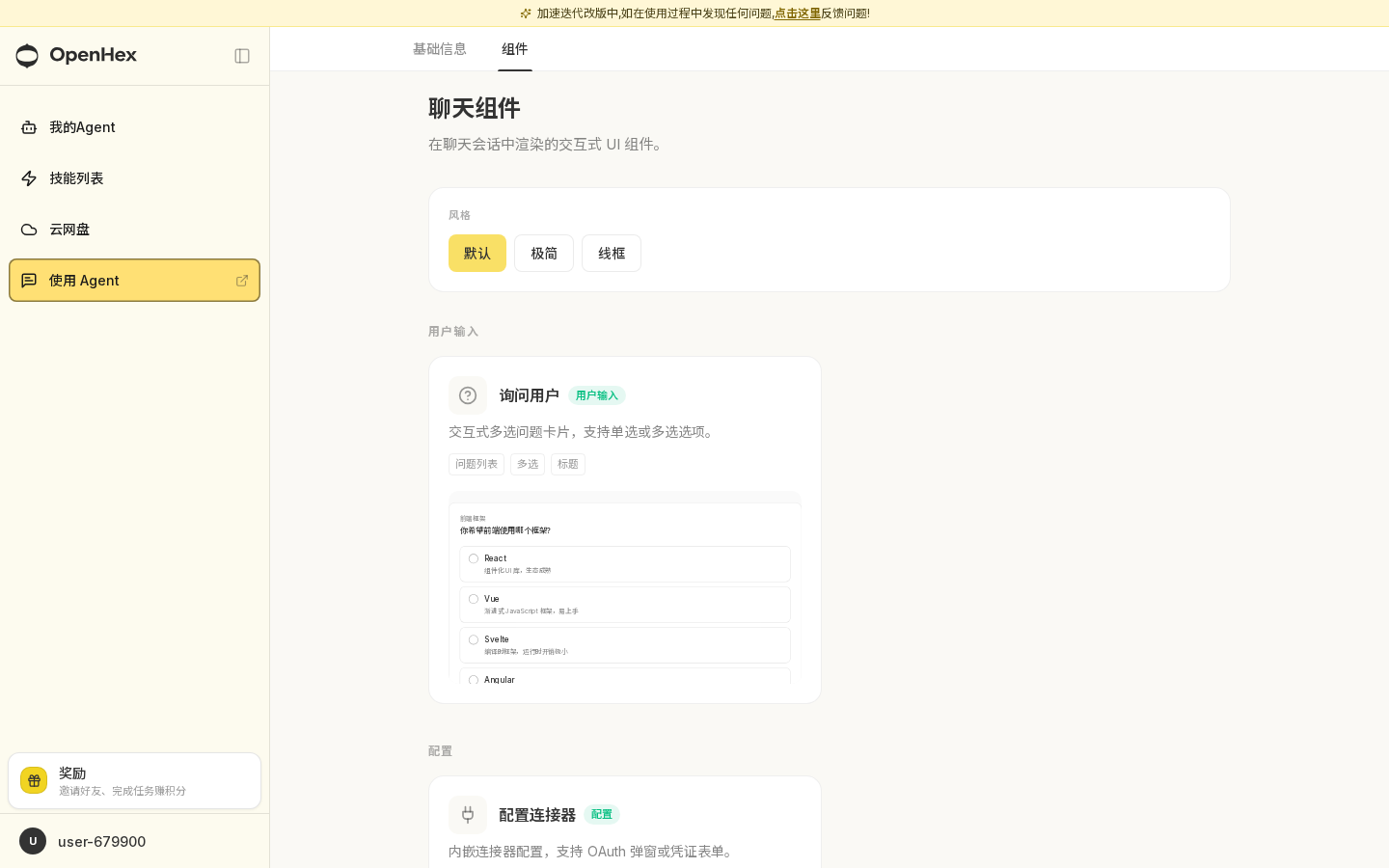Select the Svelte radio option in preview
Viewport: 1389px width, 868px height.
(x=474, y=639)
